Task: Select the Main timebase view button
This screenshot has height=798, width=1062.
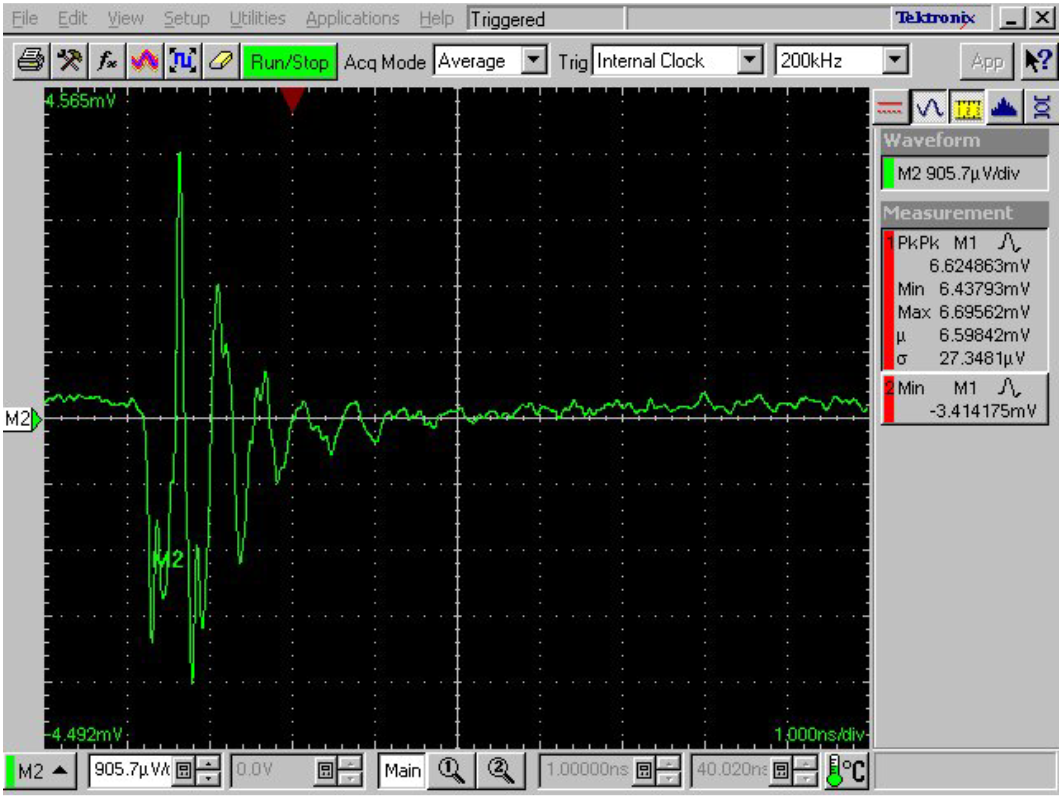Action: [x=402, y=770]
